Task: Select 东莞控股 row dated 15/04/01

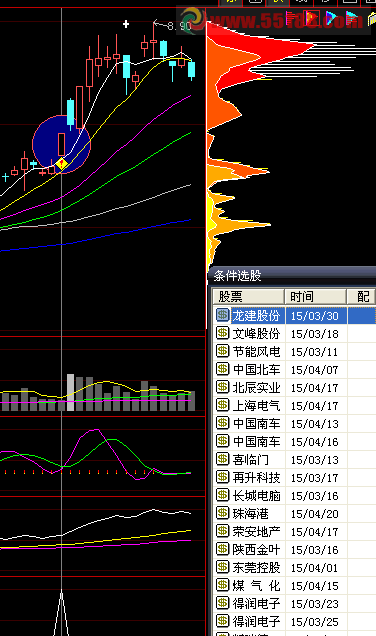Action: point(295,567)
